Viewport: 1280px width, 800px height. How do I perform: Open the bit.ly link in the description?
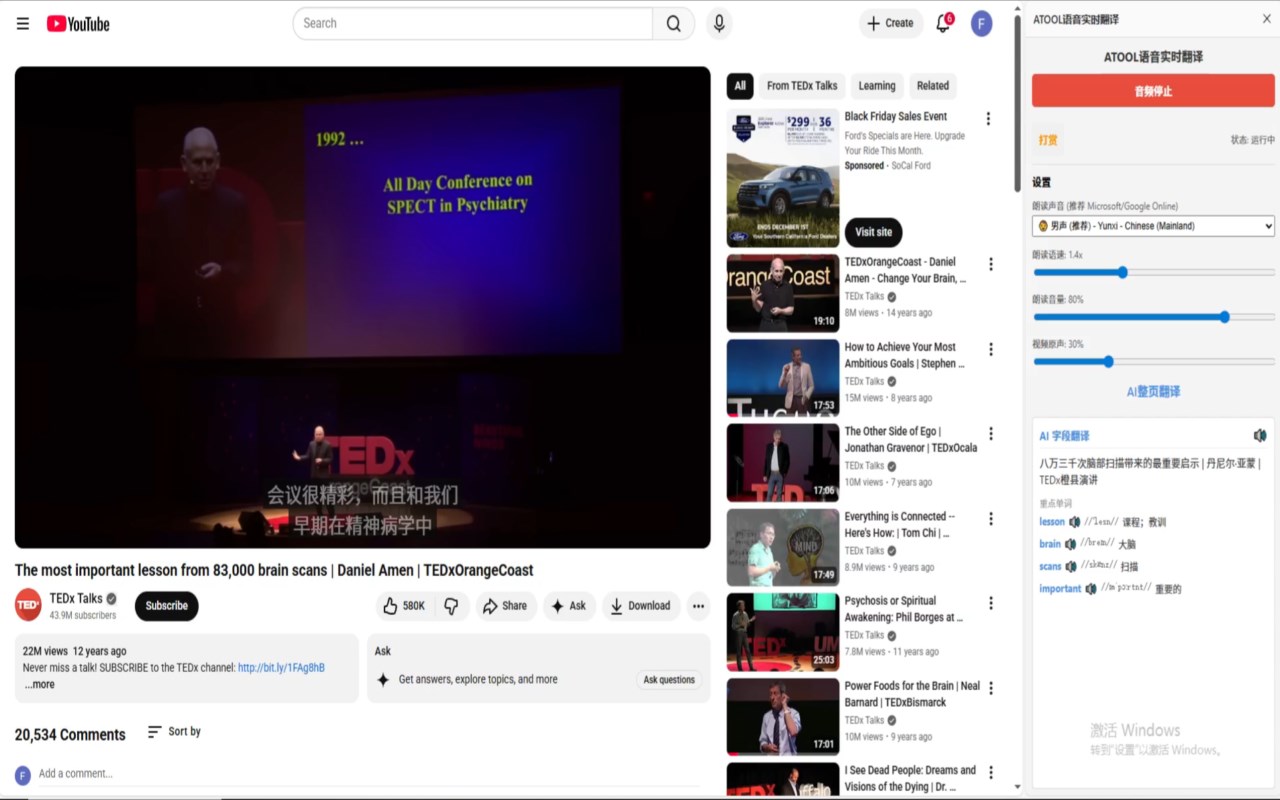tap(281, 668)
